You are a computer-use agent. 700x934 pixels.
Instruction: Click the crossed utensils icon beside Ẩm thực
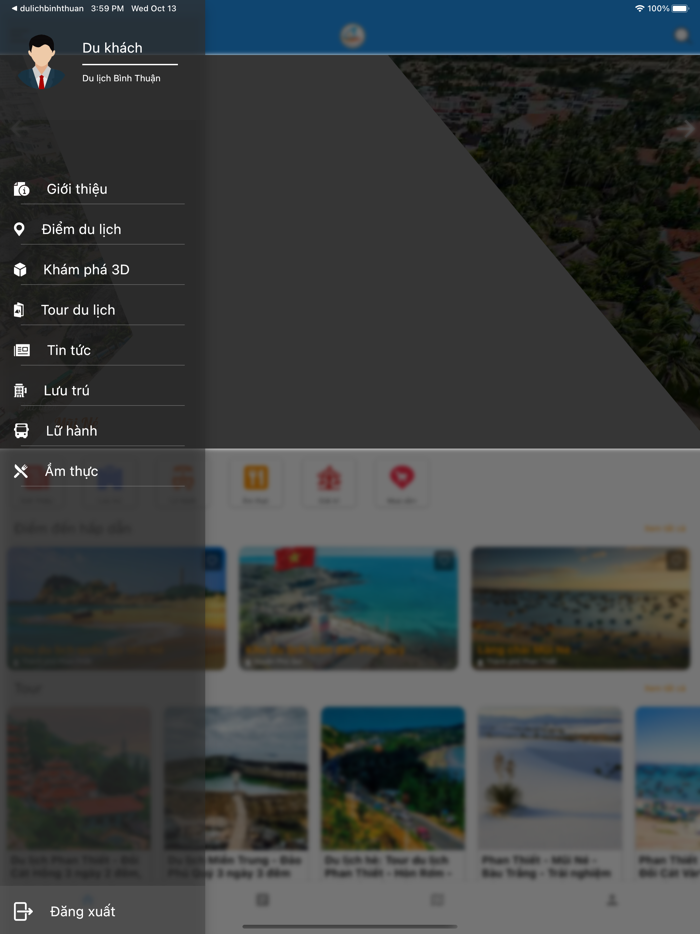pyautogui.click(x=21, y=471)
